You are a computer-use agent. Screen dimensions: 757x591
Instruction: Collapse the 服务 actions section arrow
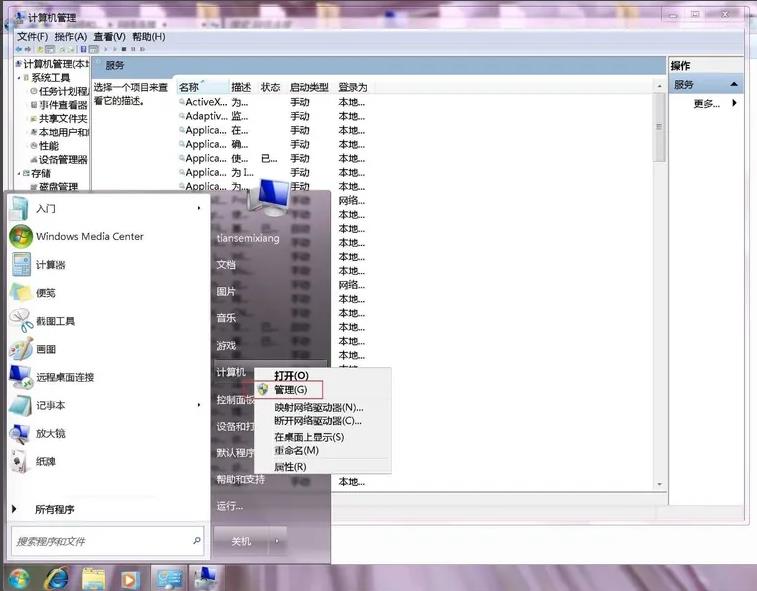[734, 84]
